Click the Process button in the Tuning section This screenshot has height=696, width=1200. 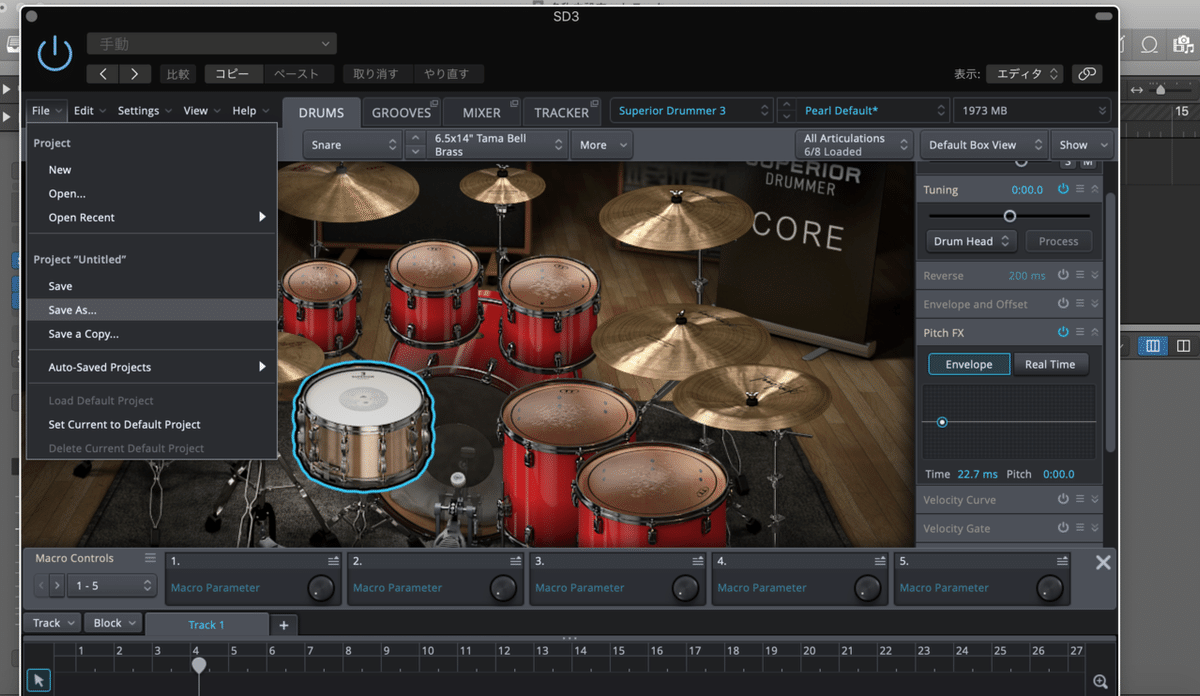[x=1058, y=241]
